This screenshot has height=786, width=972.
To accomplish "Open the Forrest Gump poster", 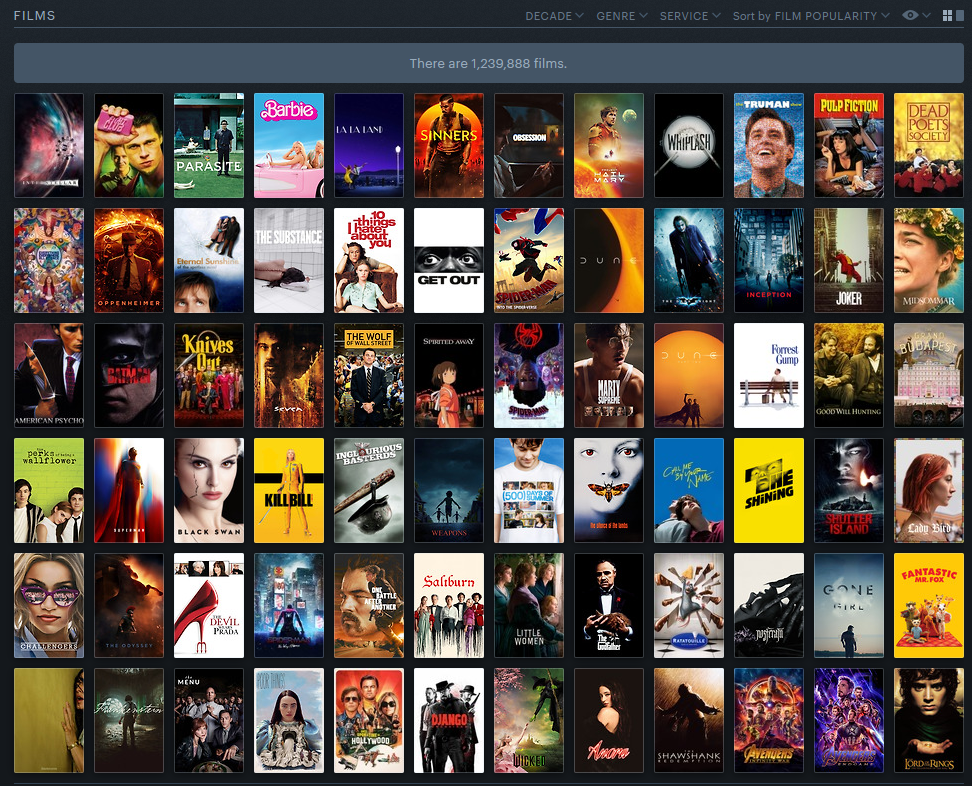I will [769, 376].
